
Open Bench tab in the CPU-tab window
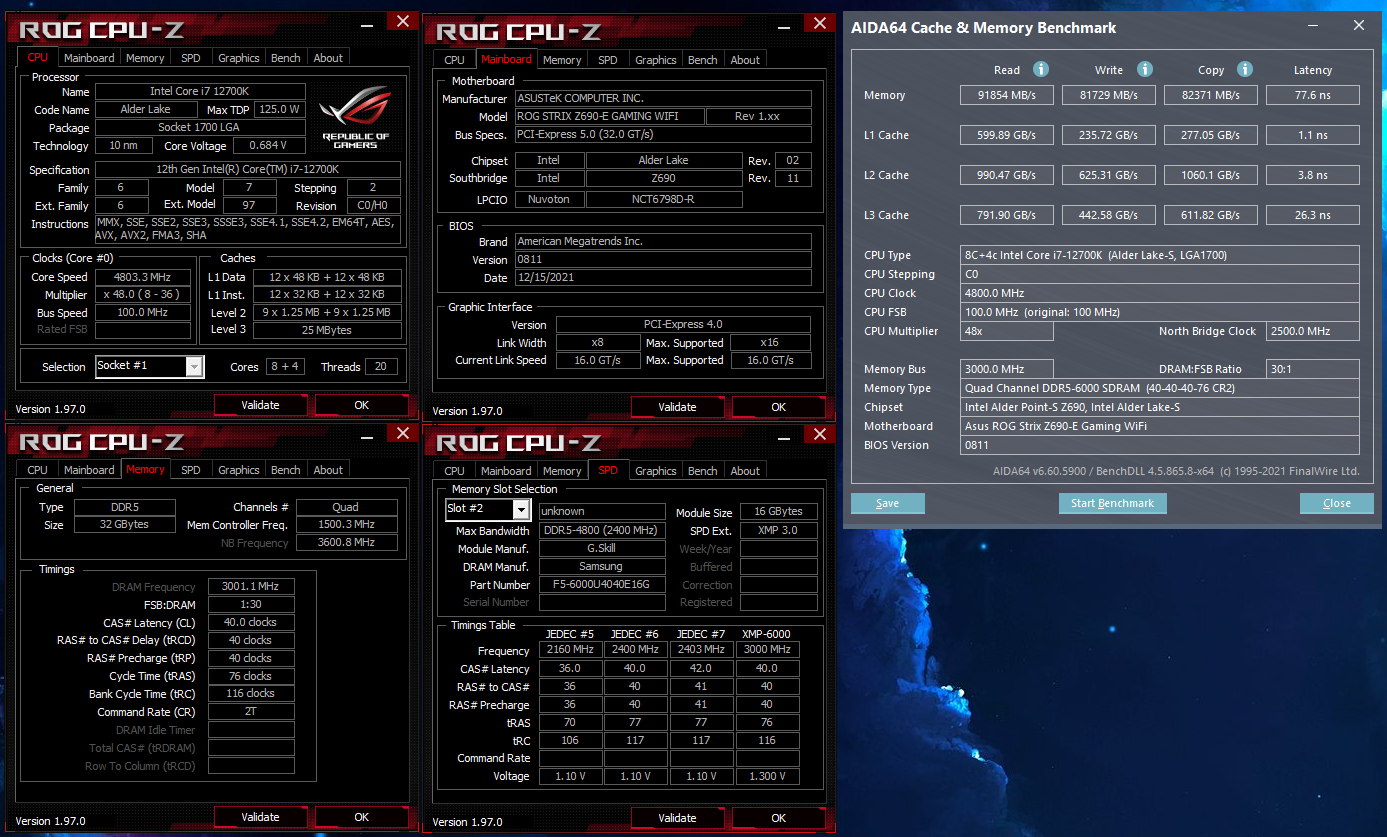286,58
